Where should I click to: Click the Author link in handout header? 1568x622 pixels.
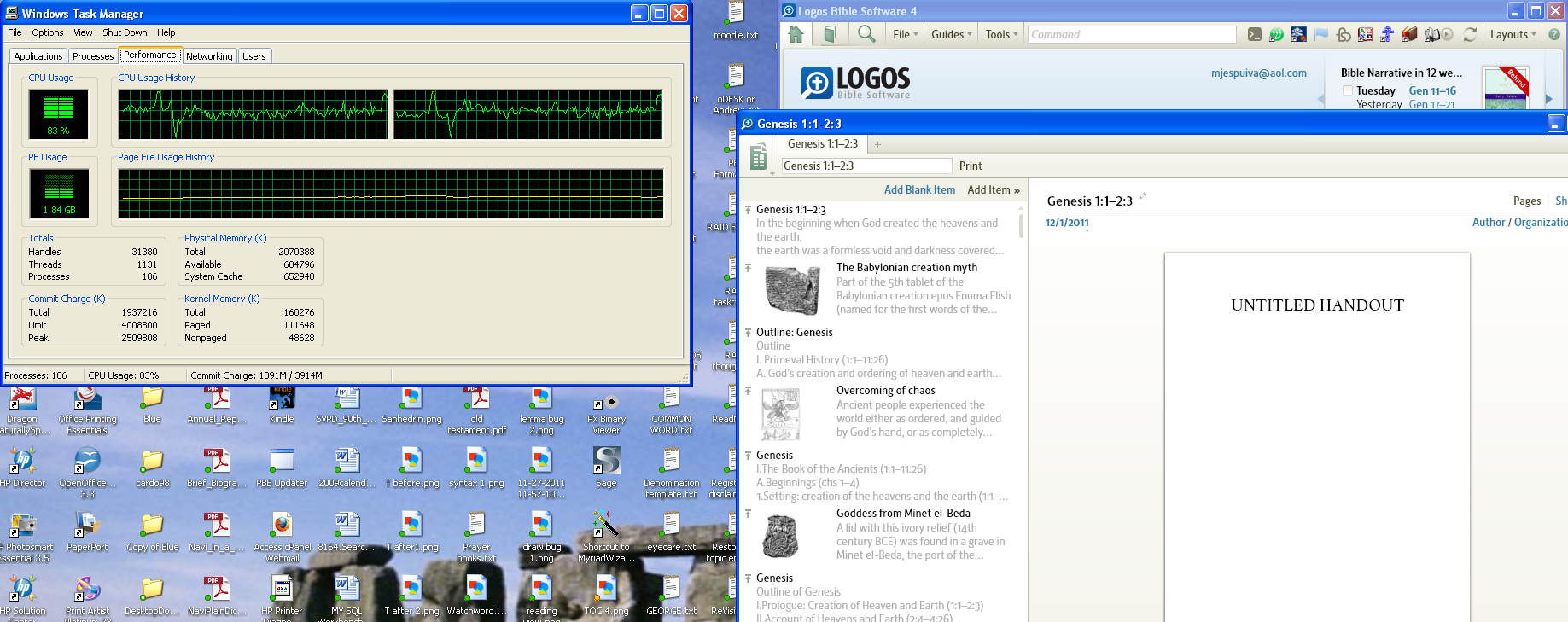pyautogui.click(x=1489, y=222)
